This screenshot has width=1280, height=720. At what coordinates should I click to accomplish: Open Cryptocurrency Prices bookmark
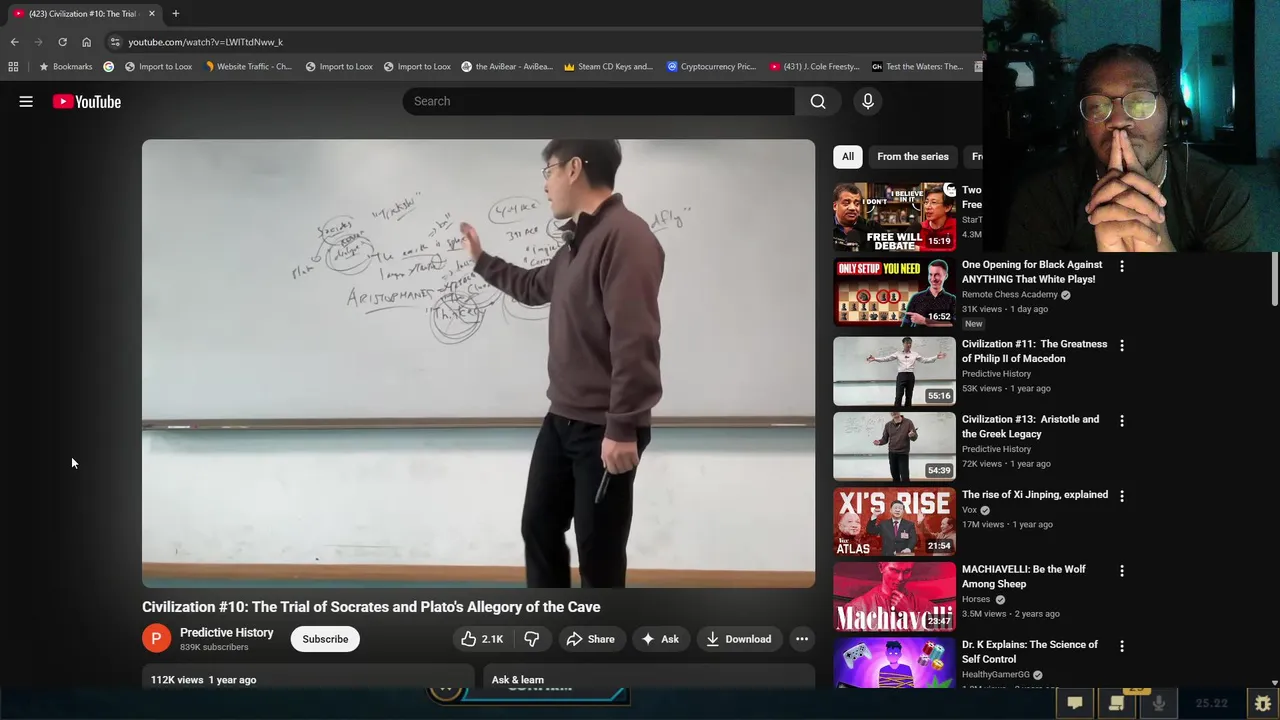711,67
